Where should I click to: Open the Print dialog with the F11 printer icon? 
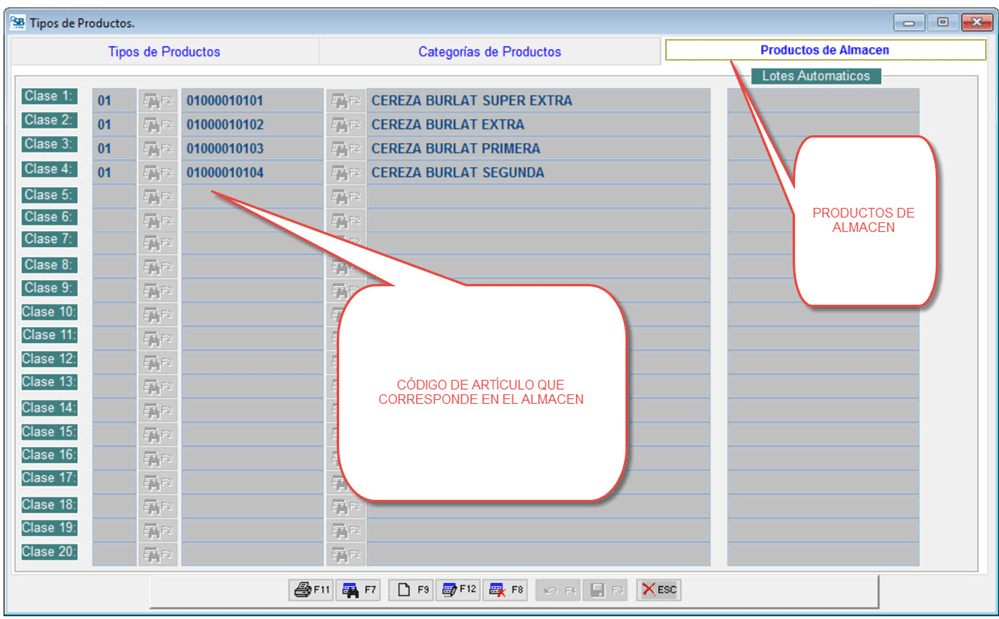pyautogui.click(x=310, y=589)
